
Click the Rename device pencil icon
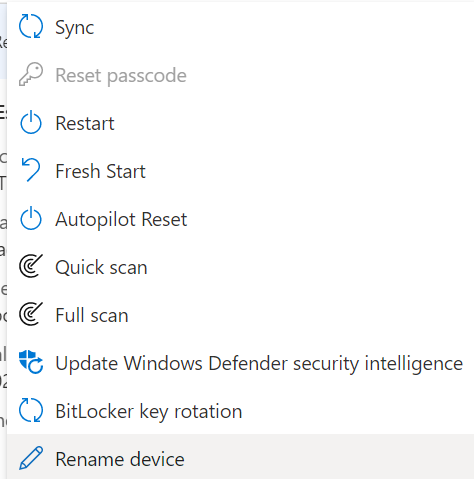click(31, 458)
